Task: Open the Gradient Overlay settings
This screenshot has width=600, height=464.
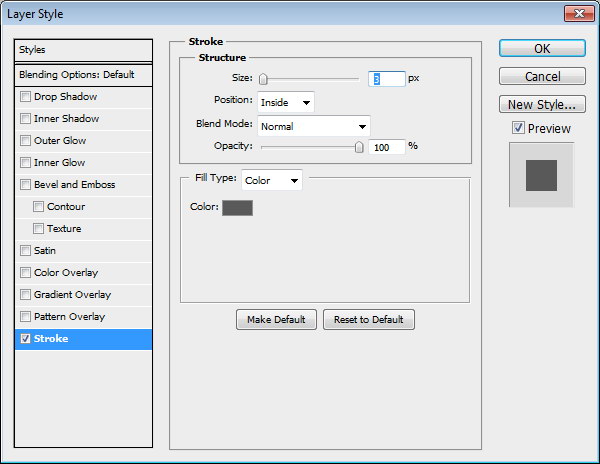Action: [72, 295]
